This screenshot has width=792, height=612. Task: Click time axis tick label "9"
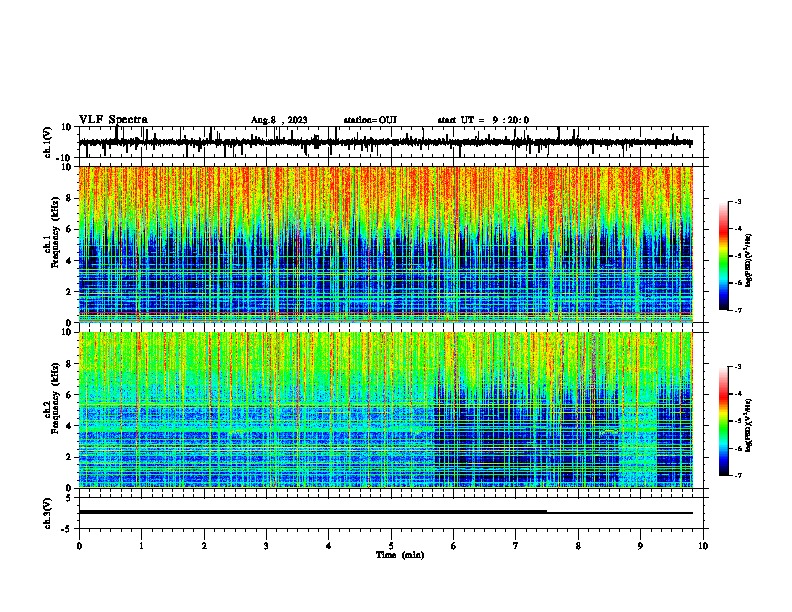pos(640,546)
